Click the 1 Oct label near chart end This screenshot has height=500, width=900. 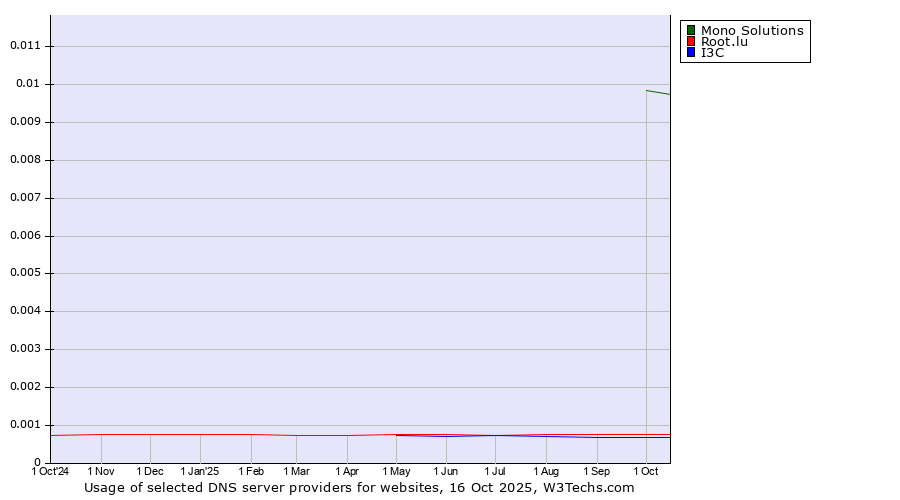point(646,471)
